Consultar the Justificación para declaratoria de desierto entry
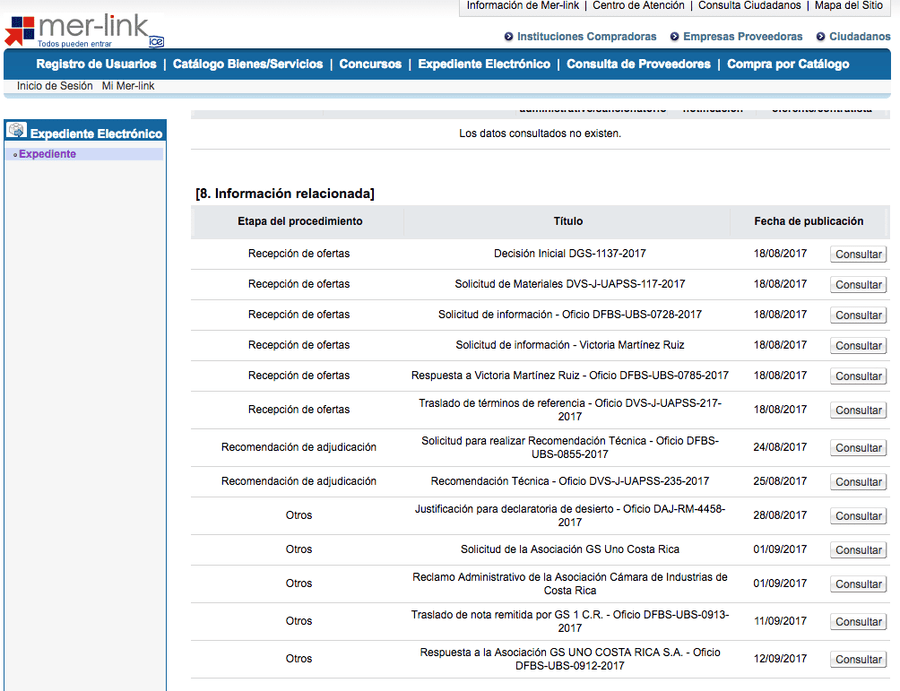Image resolution: width=900 pixels, height=691 pixels. (857, 516)
